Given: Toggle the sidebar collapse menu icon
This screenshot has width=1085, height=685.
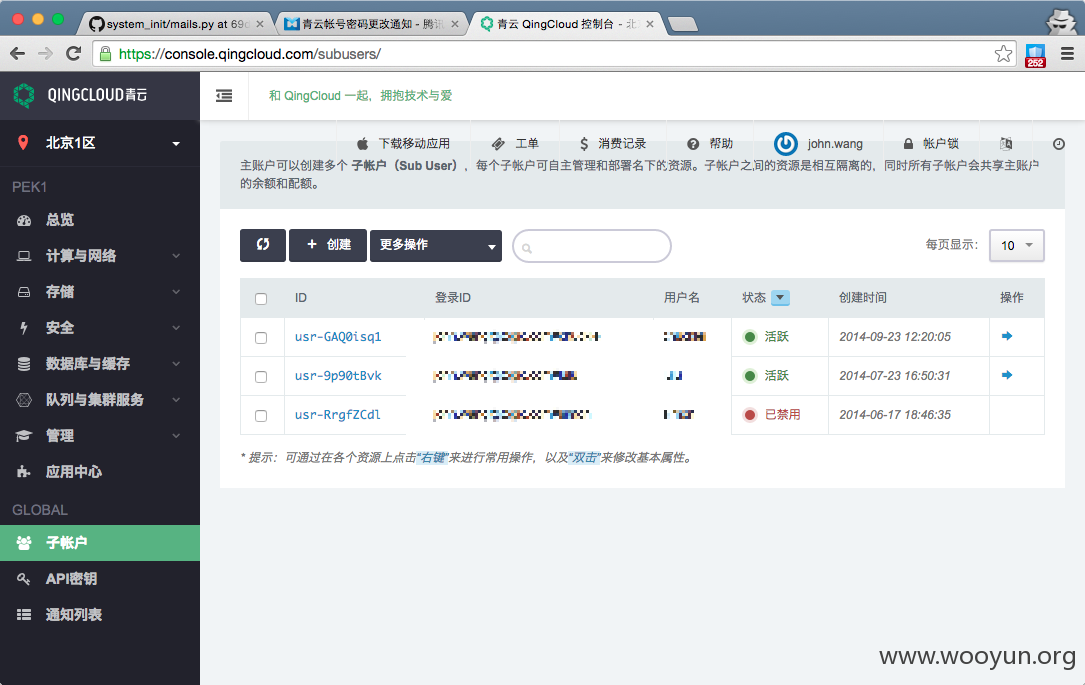Looking at the screenshot, I should click(x=224, y=95).
